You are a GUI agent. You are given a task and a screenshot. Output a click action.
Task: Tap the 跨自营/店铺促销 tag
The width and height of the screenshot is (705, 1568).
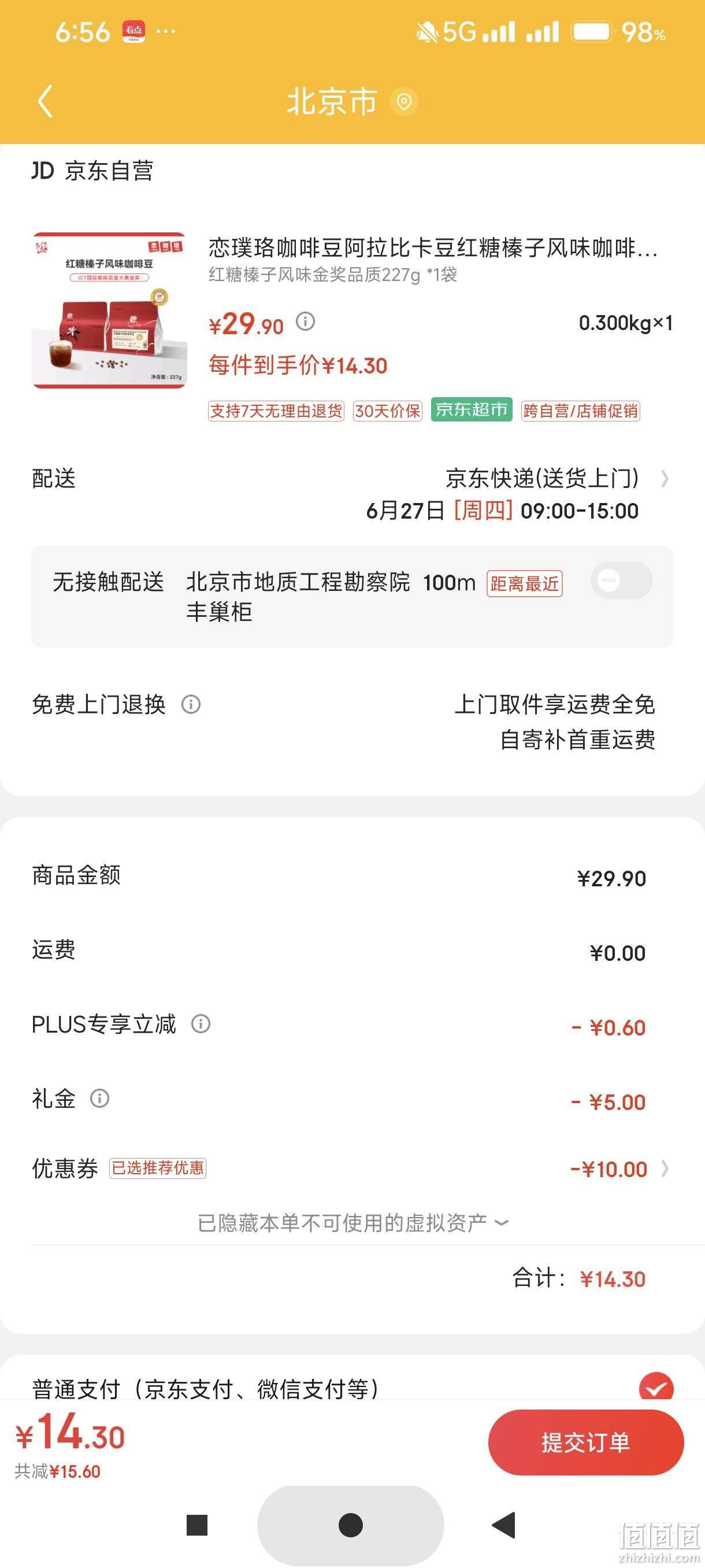(x=581, y=411)
